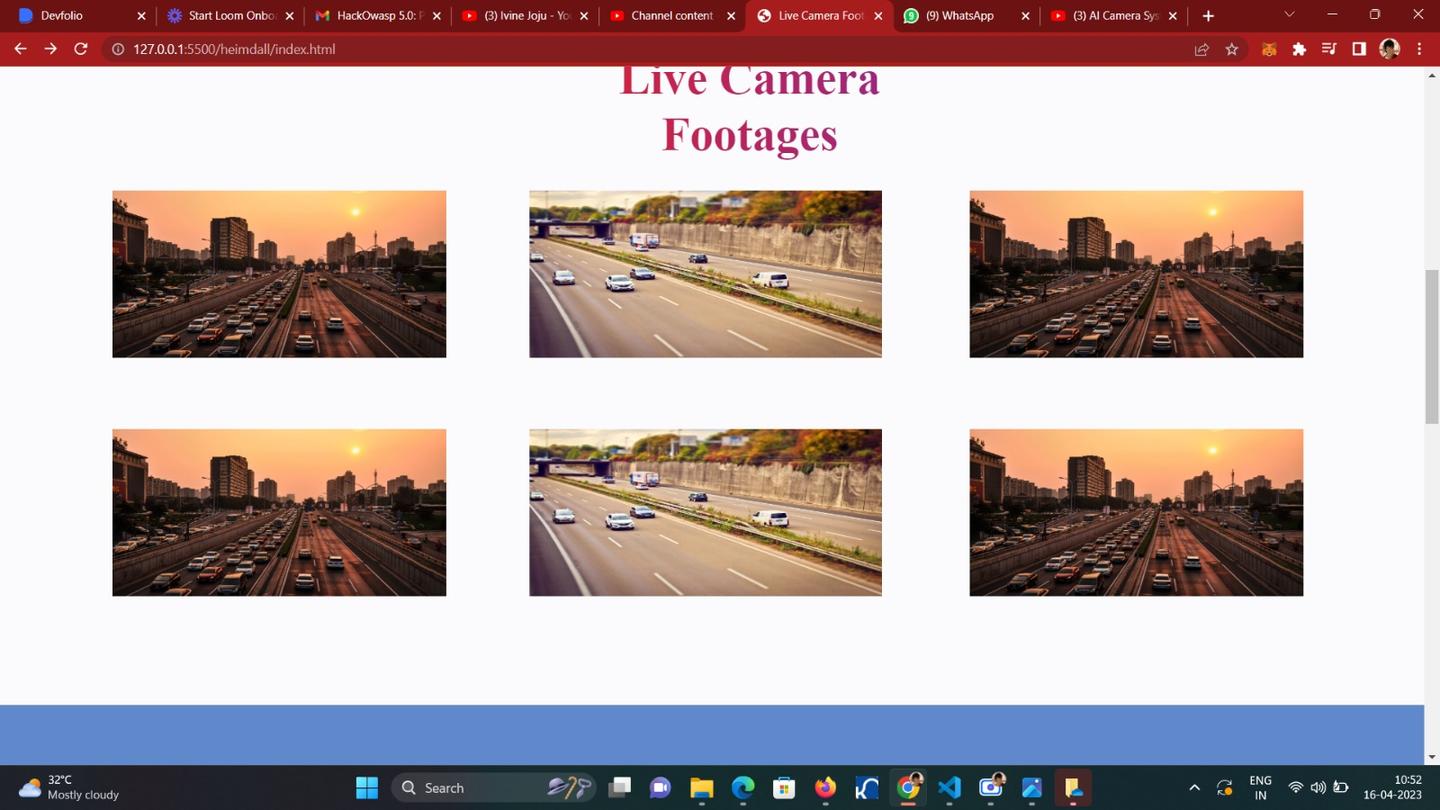Open the Windows Start menu
This screenshot has width=1440, height=810.
click(367, 788)
